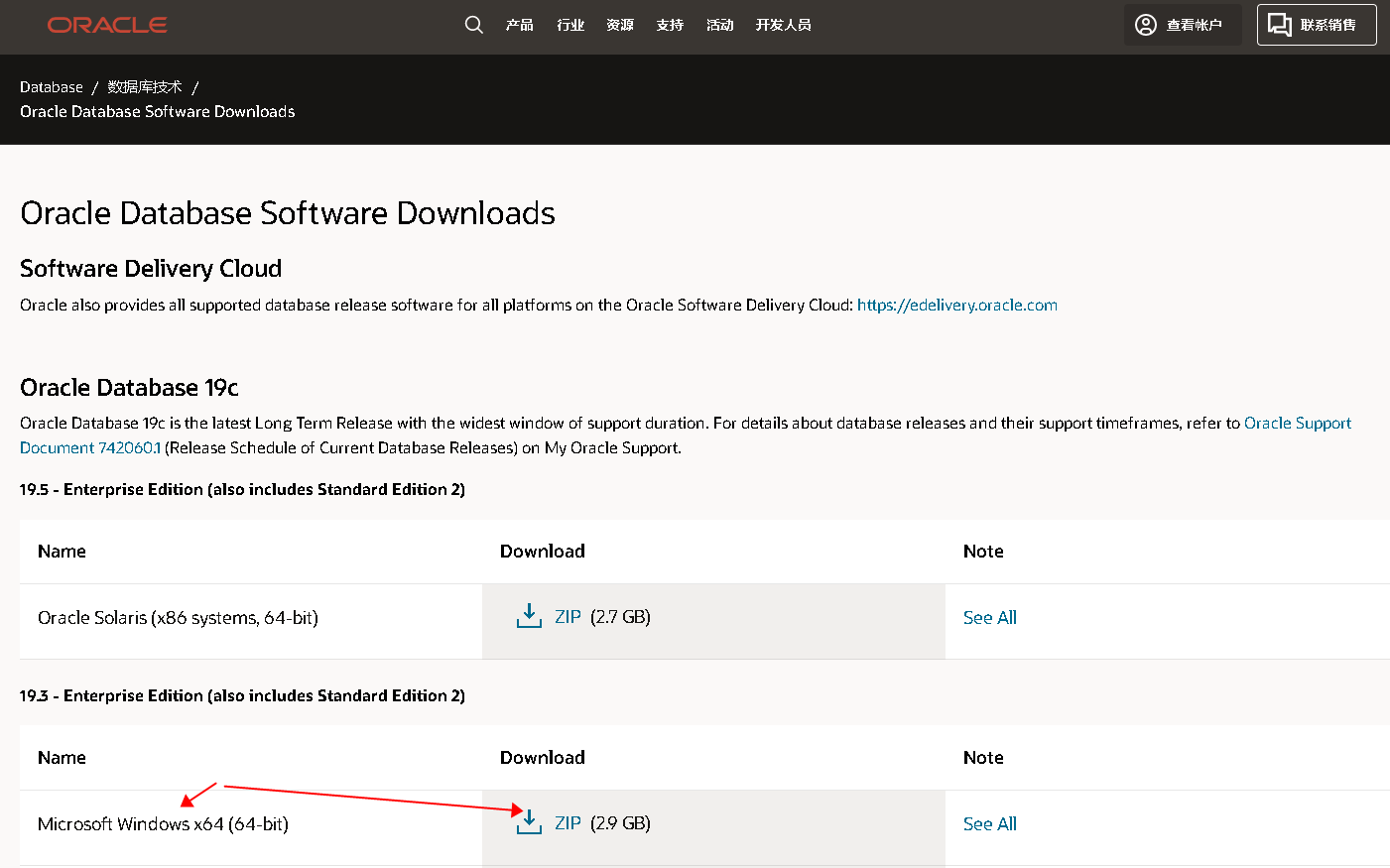Screen dimensions: 1390x868
Task: Click See All for Oracle Solaris row
Action: 989,618
